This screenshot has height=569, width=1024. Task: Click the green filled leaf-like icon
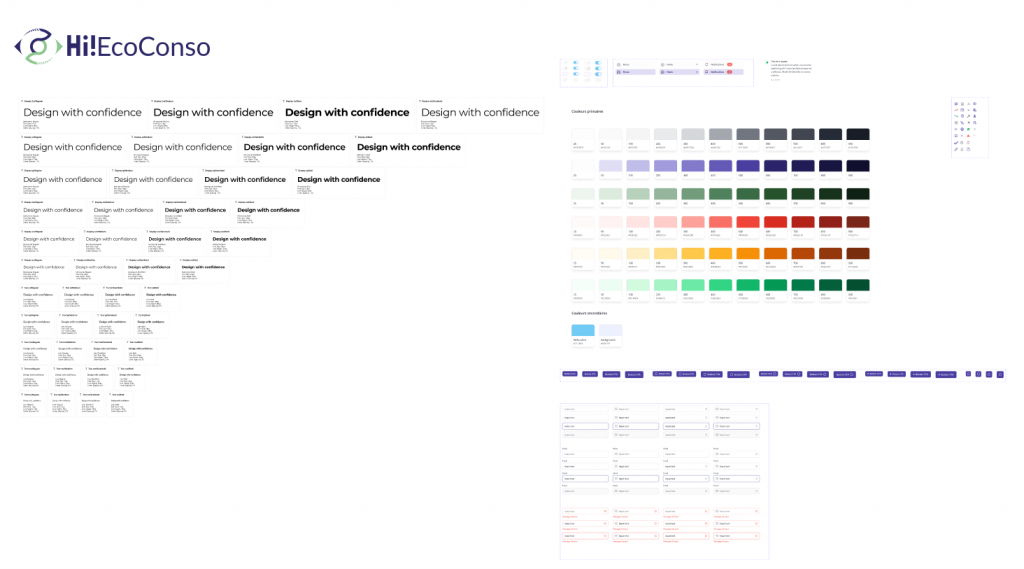coord(968,129)
